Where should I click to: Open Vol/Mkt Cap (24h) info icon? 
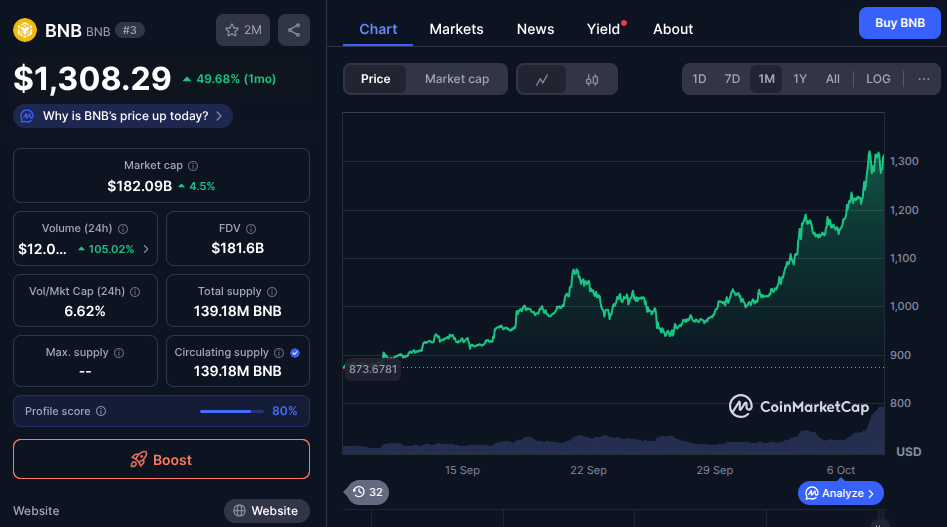pyautogui.click(x=135, y=292)
